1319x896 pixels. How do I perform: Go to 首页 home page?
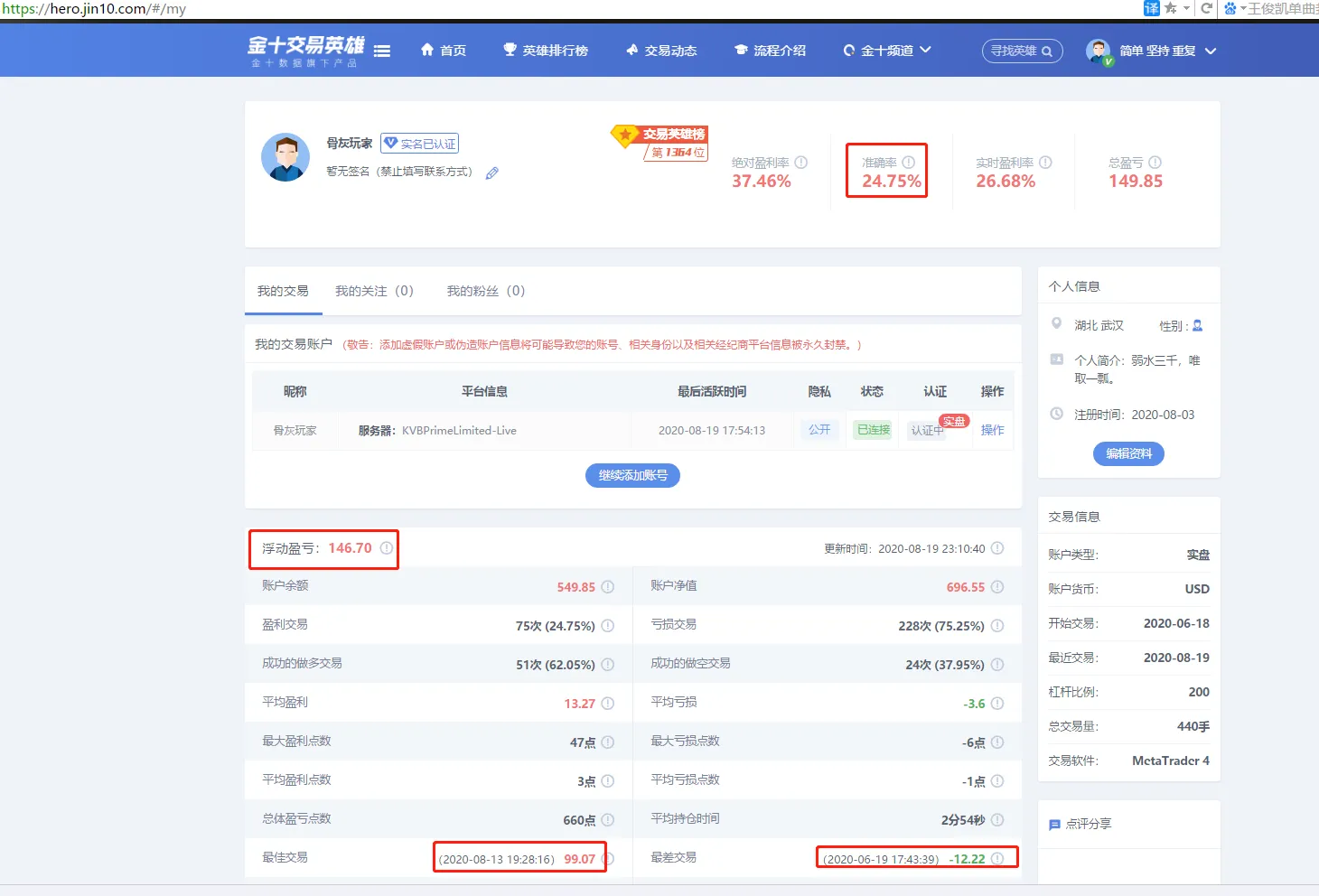[444, 51]
